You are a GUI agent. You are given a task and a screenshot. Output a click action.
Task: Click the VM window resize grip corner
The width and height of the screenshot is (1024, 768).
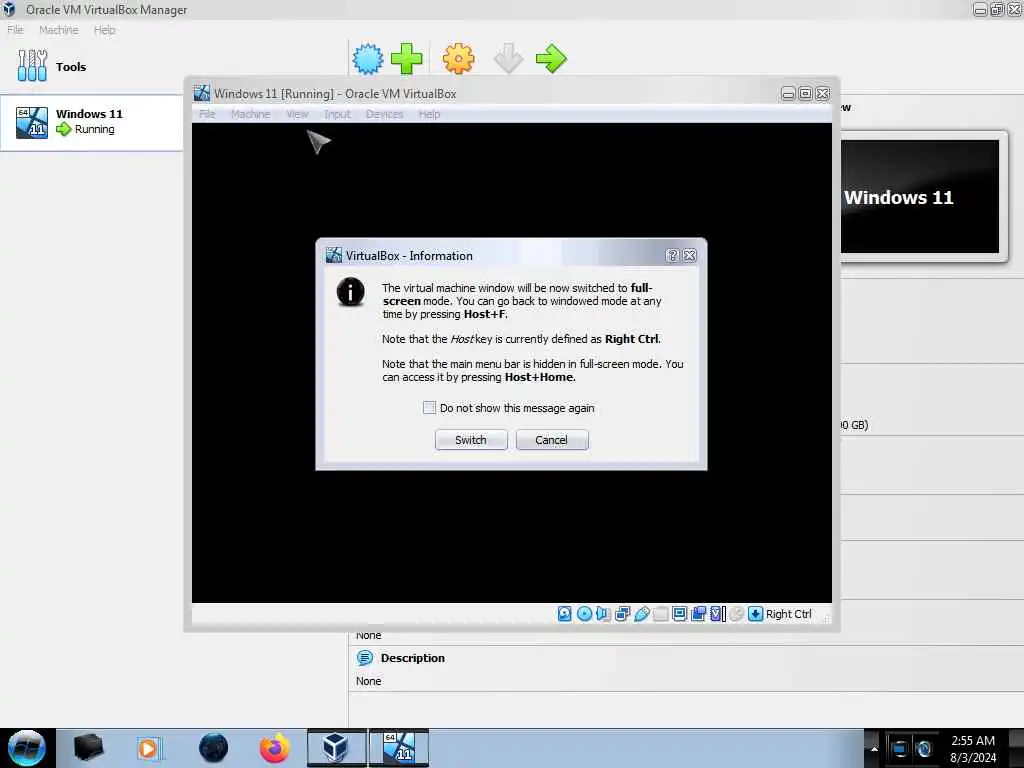827,618
